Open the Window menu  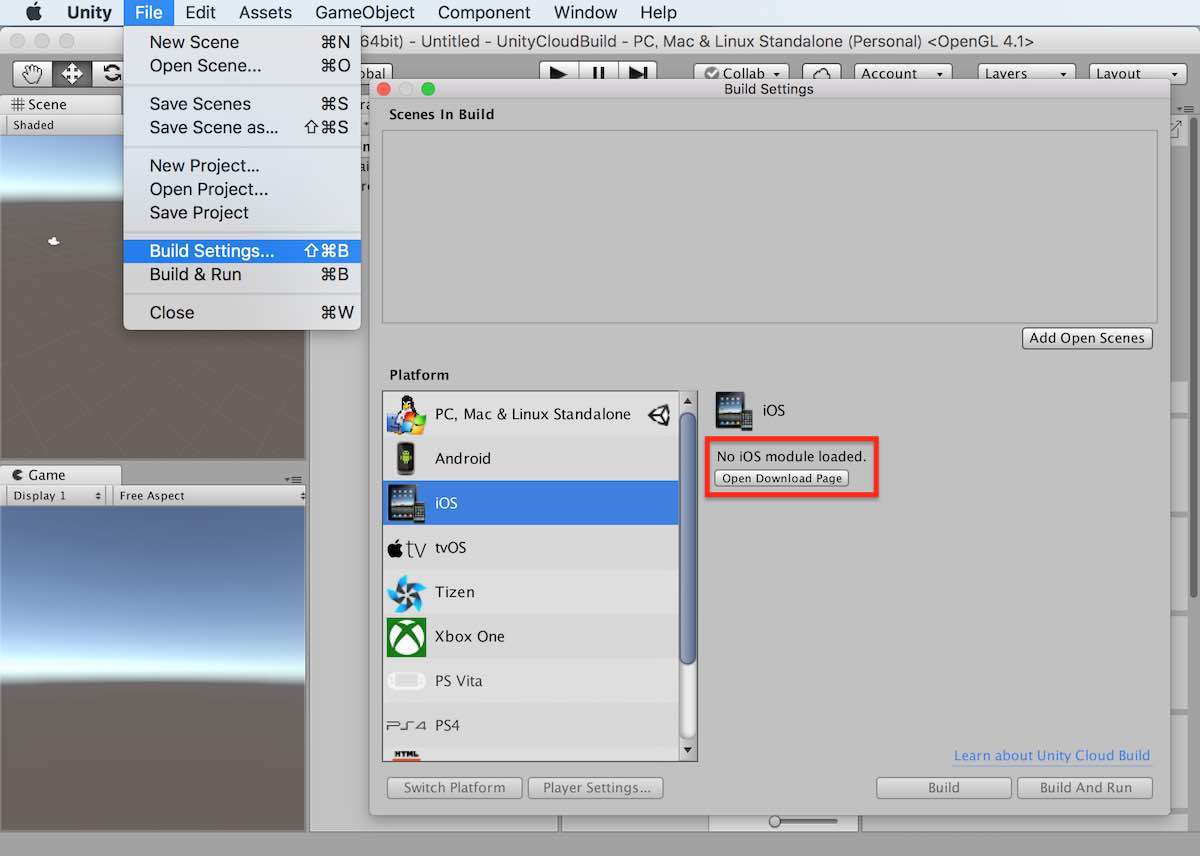point(585,12)
